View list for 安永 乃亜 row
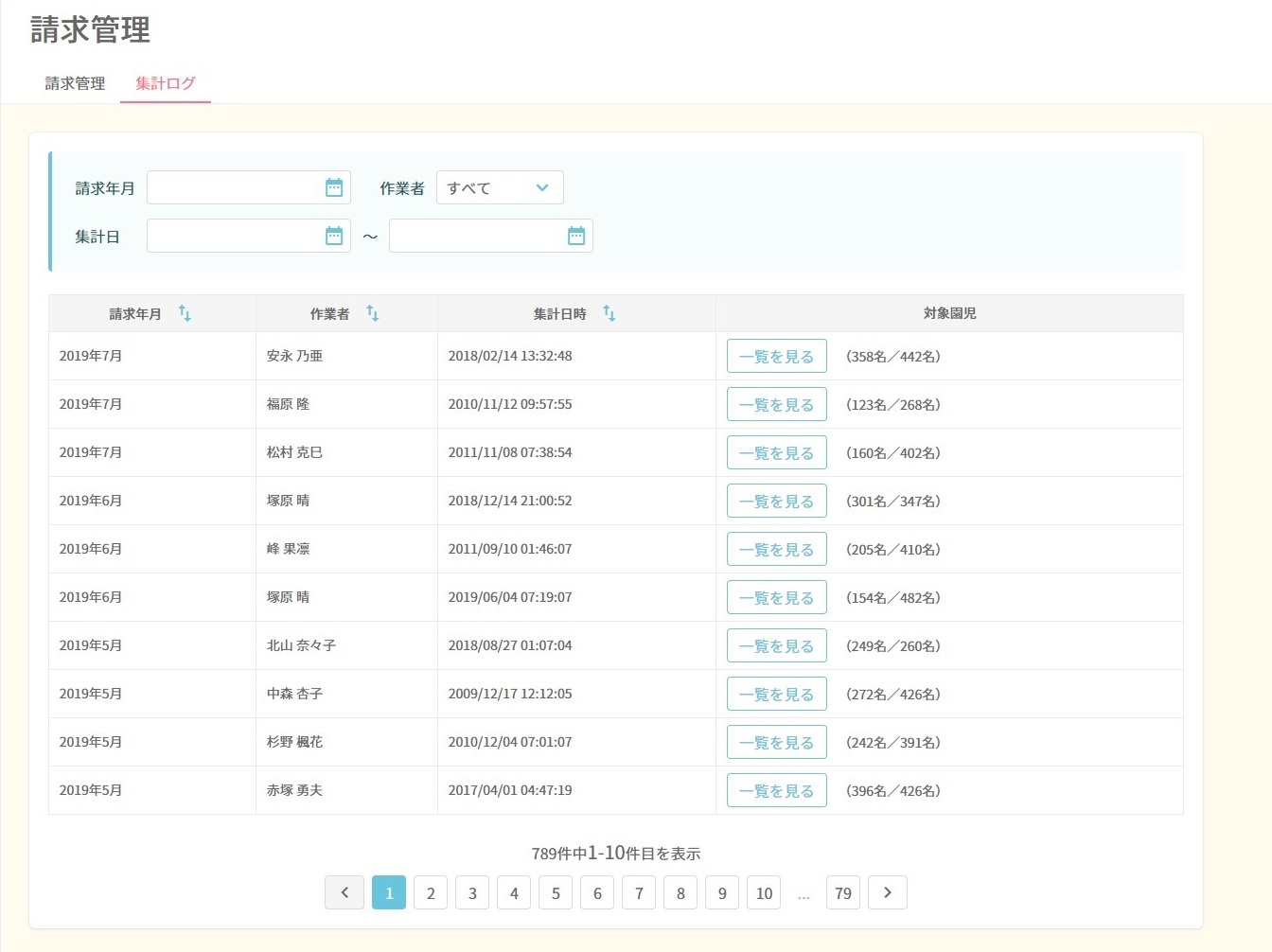Viewport: 1272px width, 952px height. 777,356
